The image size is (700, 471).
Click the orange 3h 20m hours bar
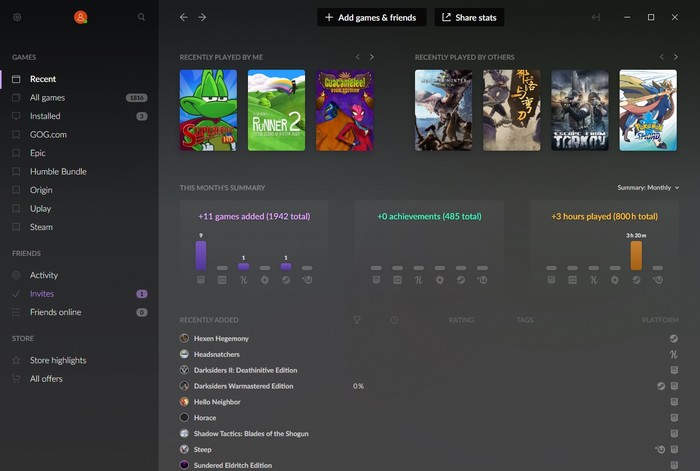point(636,255)
